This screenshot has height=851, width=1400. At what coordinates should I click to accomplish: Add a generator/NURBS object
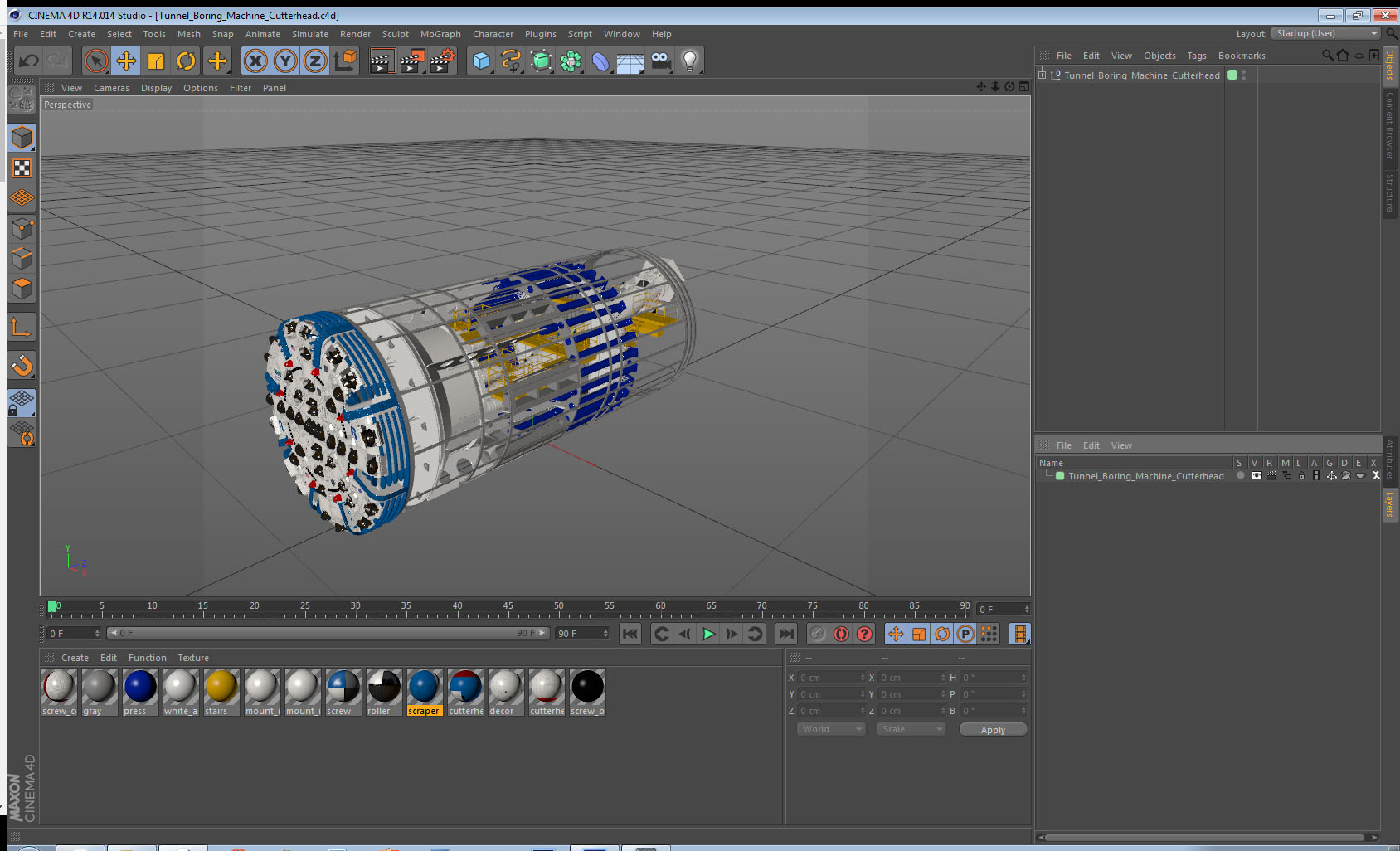point(541,61)
